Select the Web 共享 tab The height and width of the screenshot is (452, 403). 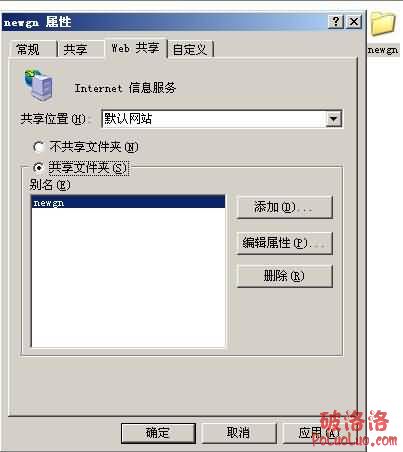tap(136, 48)
